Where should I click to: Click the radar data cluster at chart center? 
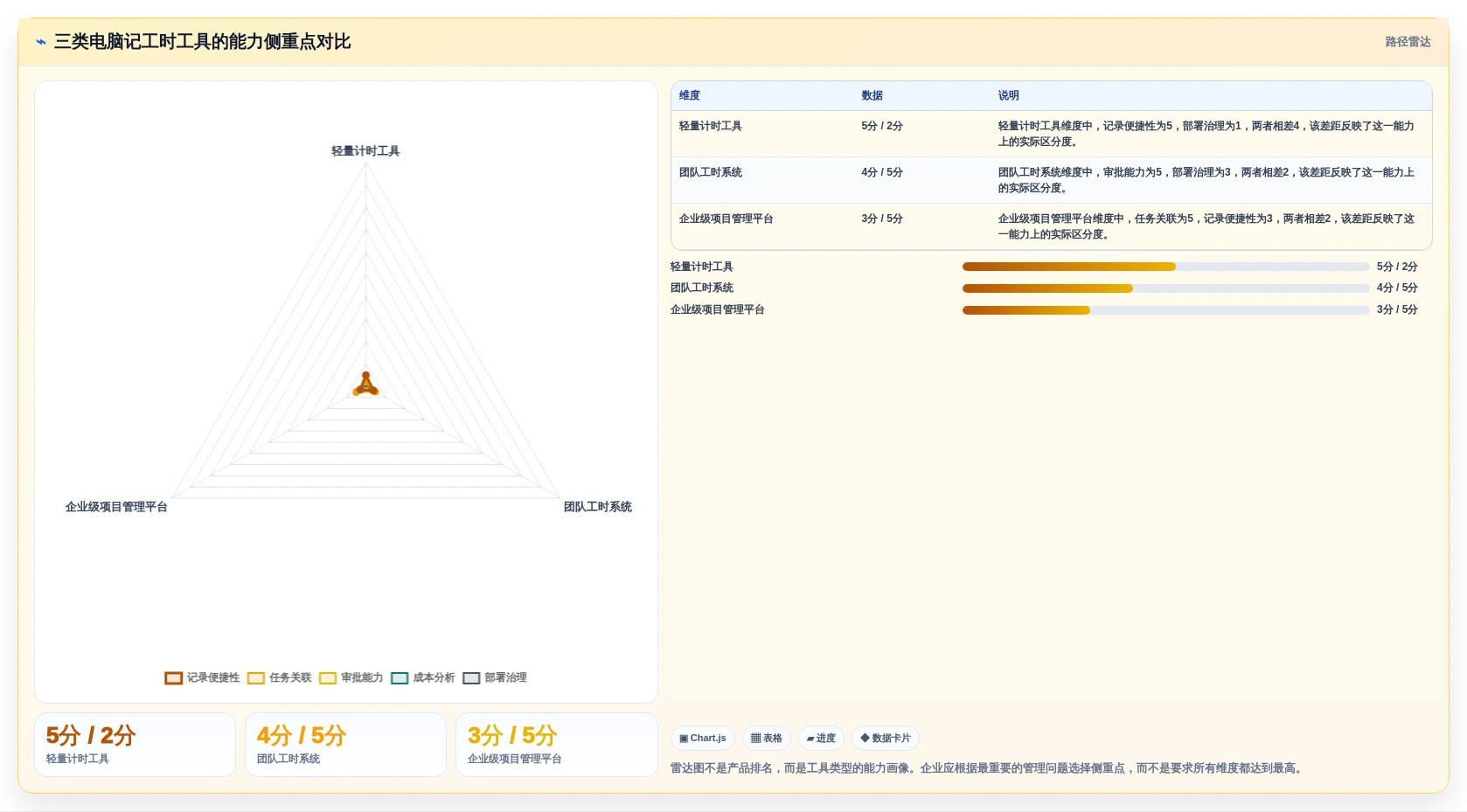click(365, 385)
